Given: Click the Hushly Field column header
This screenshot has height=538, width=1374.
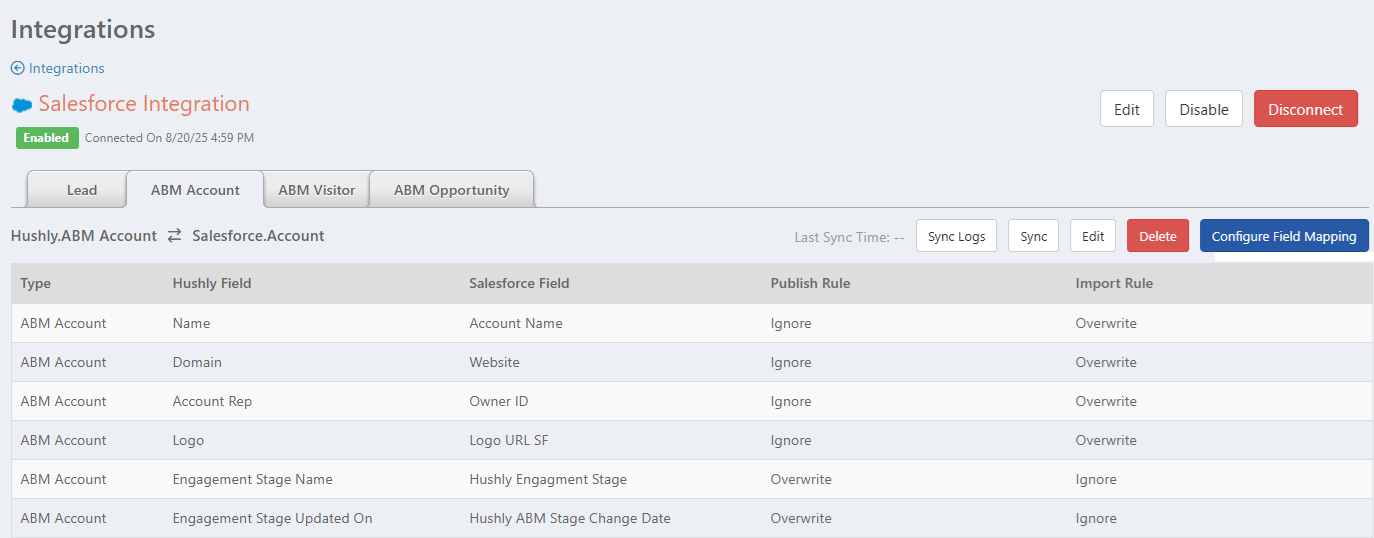Looking at the screenshot, I should [x=212, y=283].
